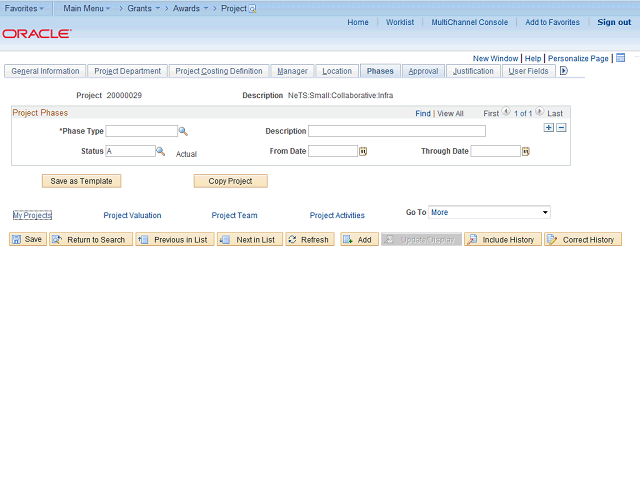Delete the phase row with minus icon
Screen dimensions: 640x480
tap(561, 128)
